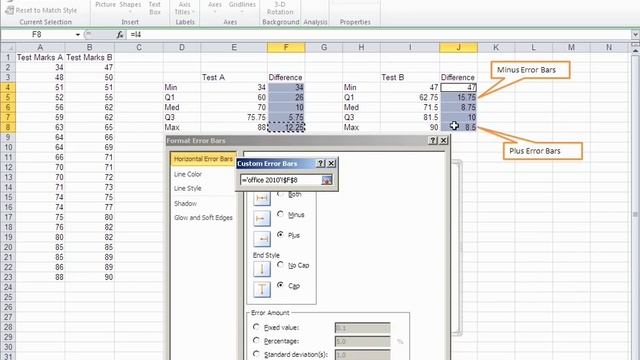
Task: Click the 'Test A' label cell
Action: click(234, 78)
